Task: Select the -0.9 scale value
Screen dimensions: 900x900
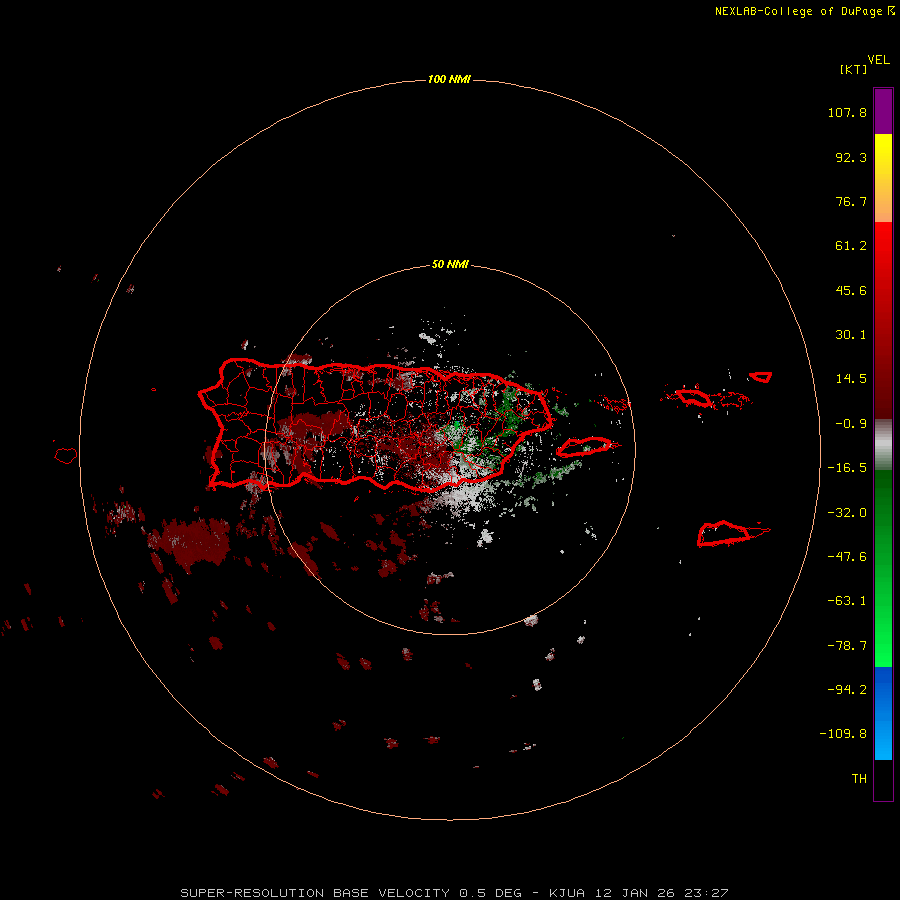Action: point(851,424)
